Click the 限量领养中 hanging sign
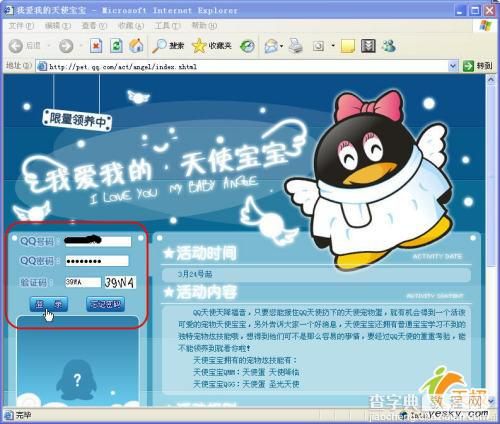This screenshot has width=500, height=424. 77,120
